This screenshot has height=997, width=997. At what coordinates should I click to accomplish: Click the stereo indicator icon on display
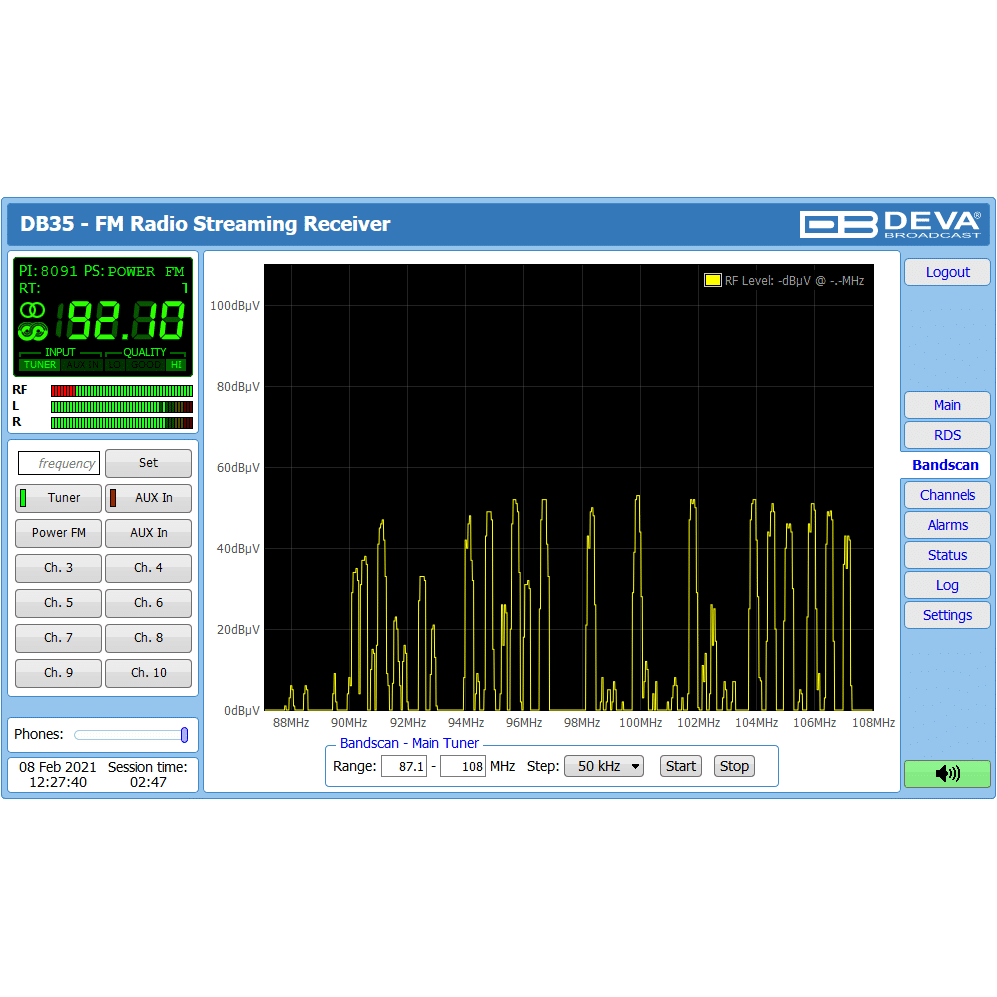tap(32, 310)
